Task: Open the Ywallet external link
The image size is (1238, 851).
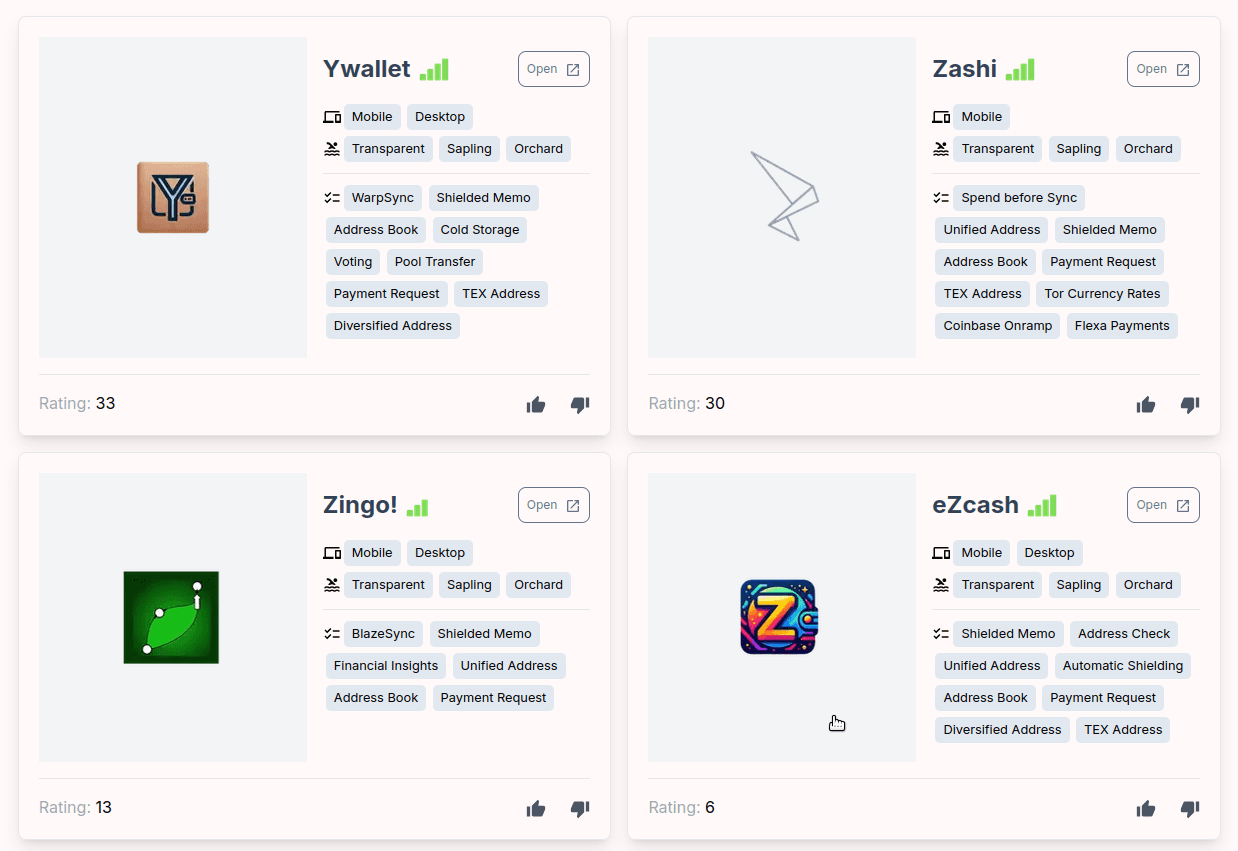Action: [x=554, y=69]
